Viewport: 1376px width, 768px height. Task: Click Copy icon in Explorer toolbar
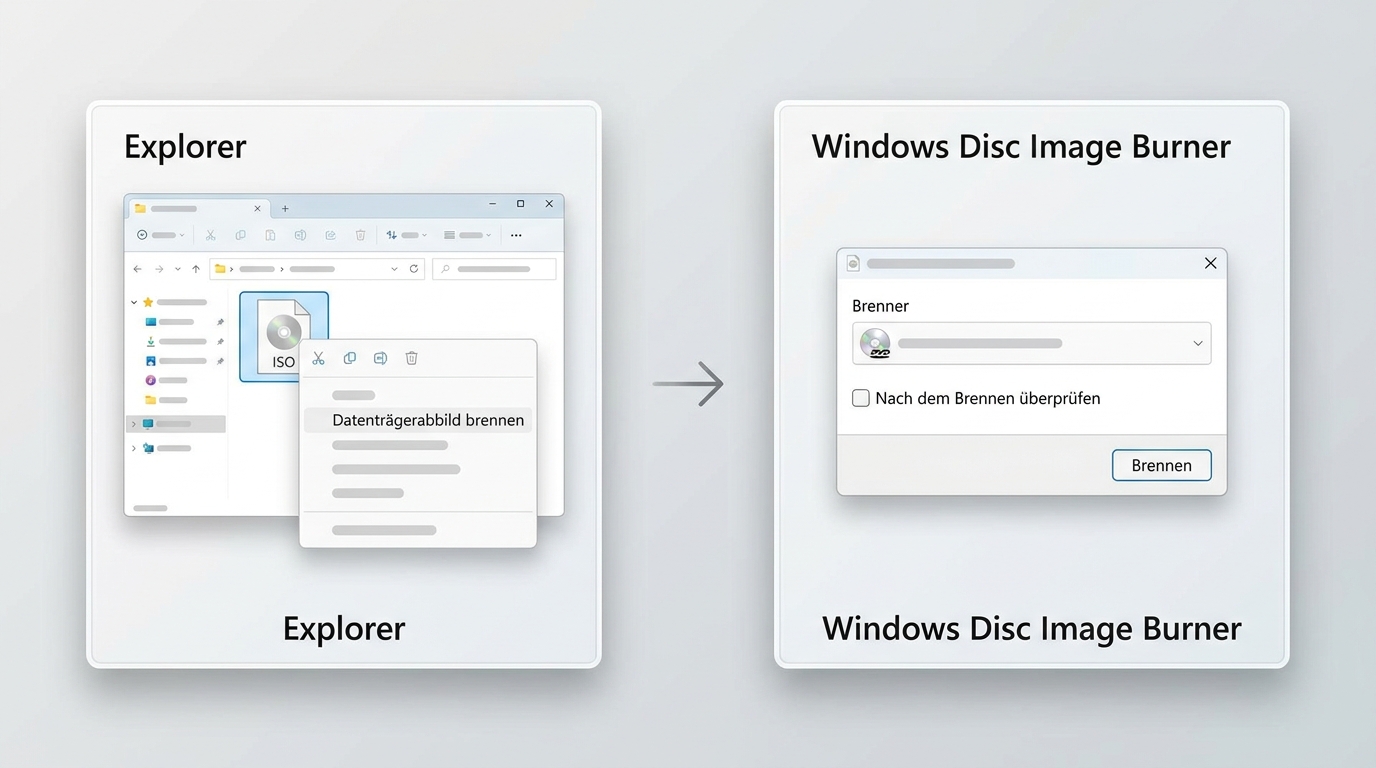coord(240,235)
